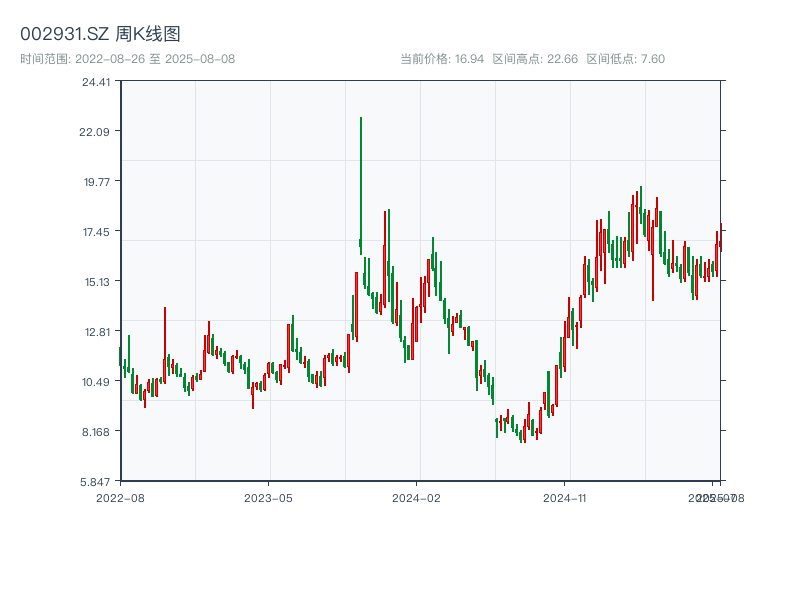Viewport: 800px width, 600px height.
Task: Click the tallest green candlestick peaking near 22.66
Action: coord(361,186)
